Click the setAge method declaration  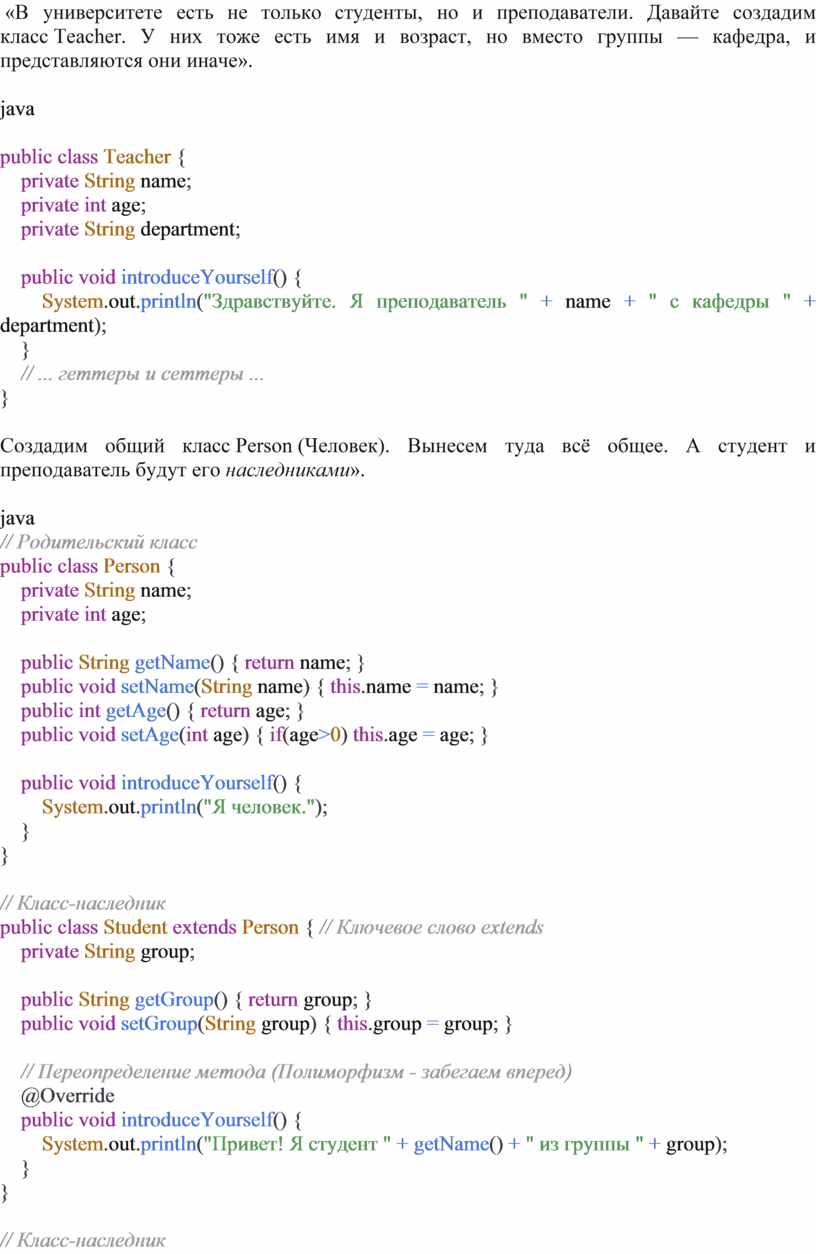(149, 735)
